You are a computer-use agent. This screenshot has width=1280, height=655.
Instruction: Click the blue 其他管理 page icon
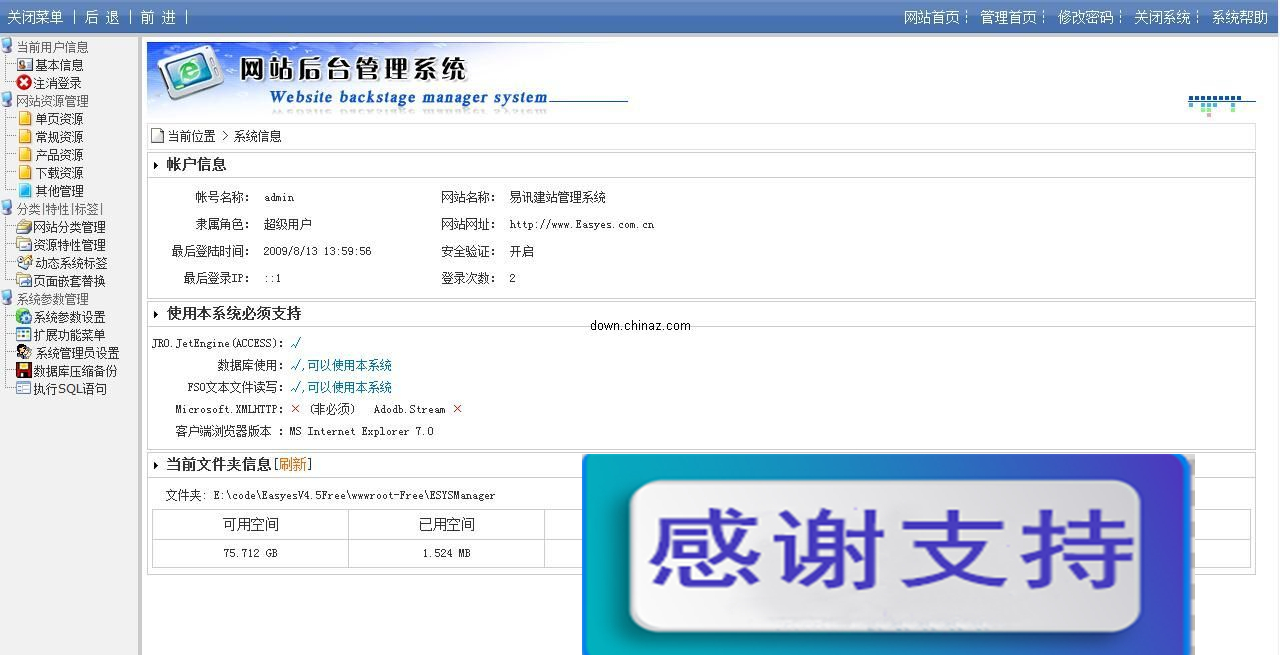point(25,191)
